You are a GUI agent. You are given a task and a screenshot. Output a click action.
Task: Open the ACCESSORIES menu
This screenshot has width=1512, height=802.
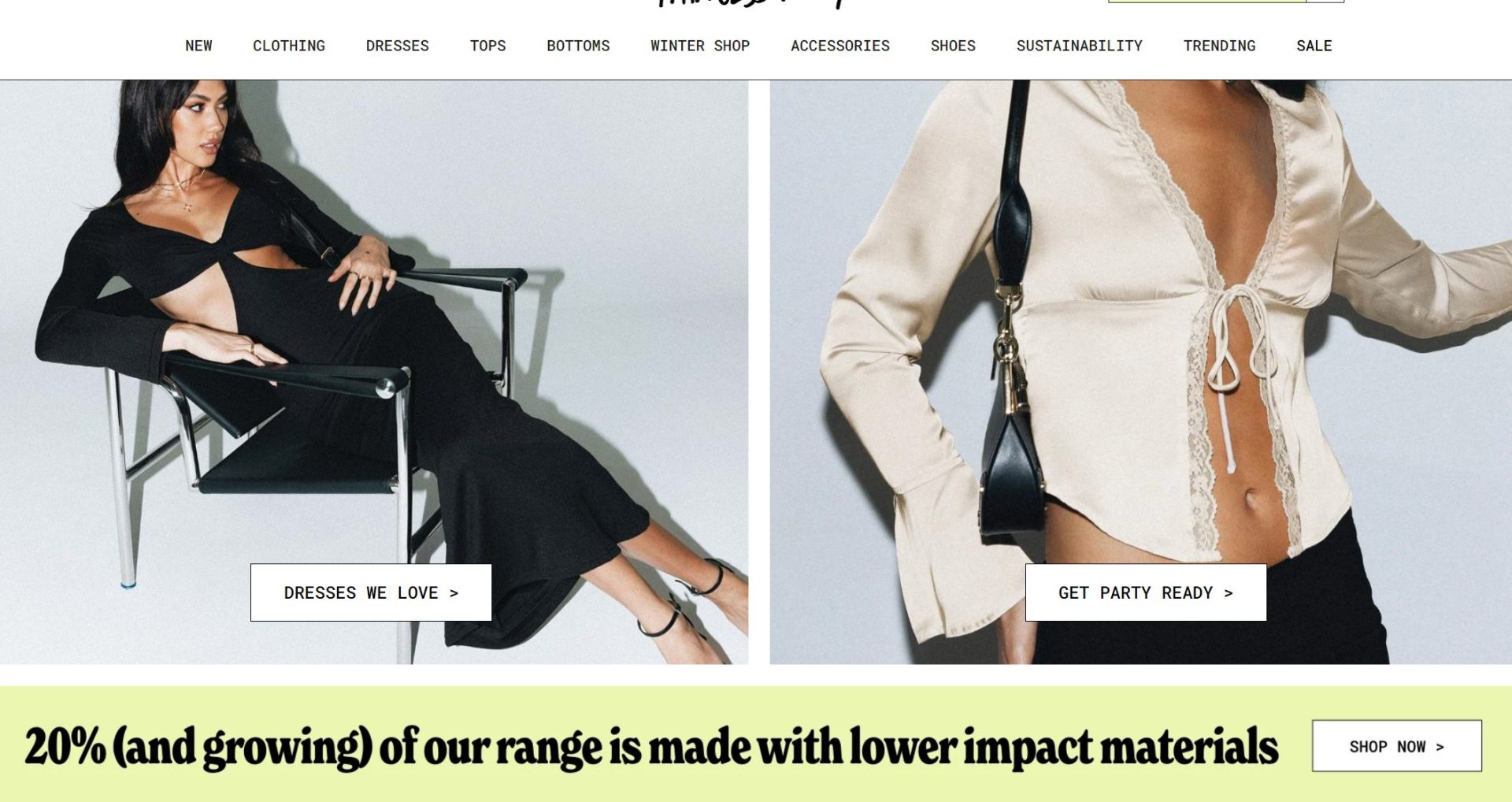click(840, 46)
